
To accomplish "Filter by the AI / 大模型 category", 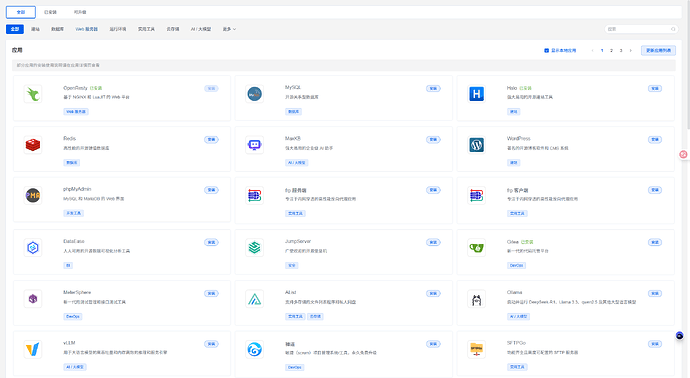I will 201,29.
